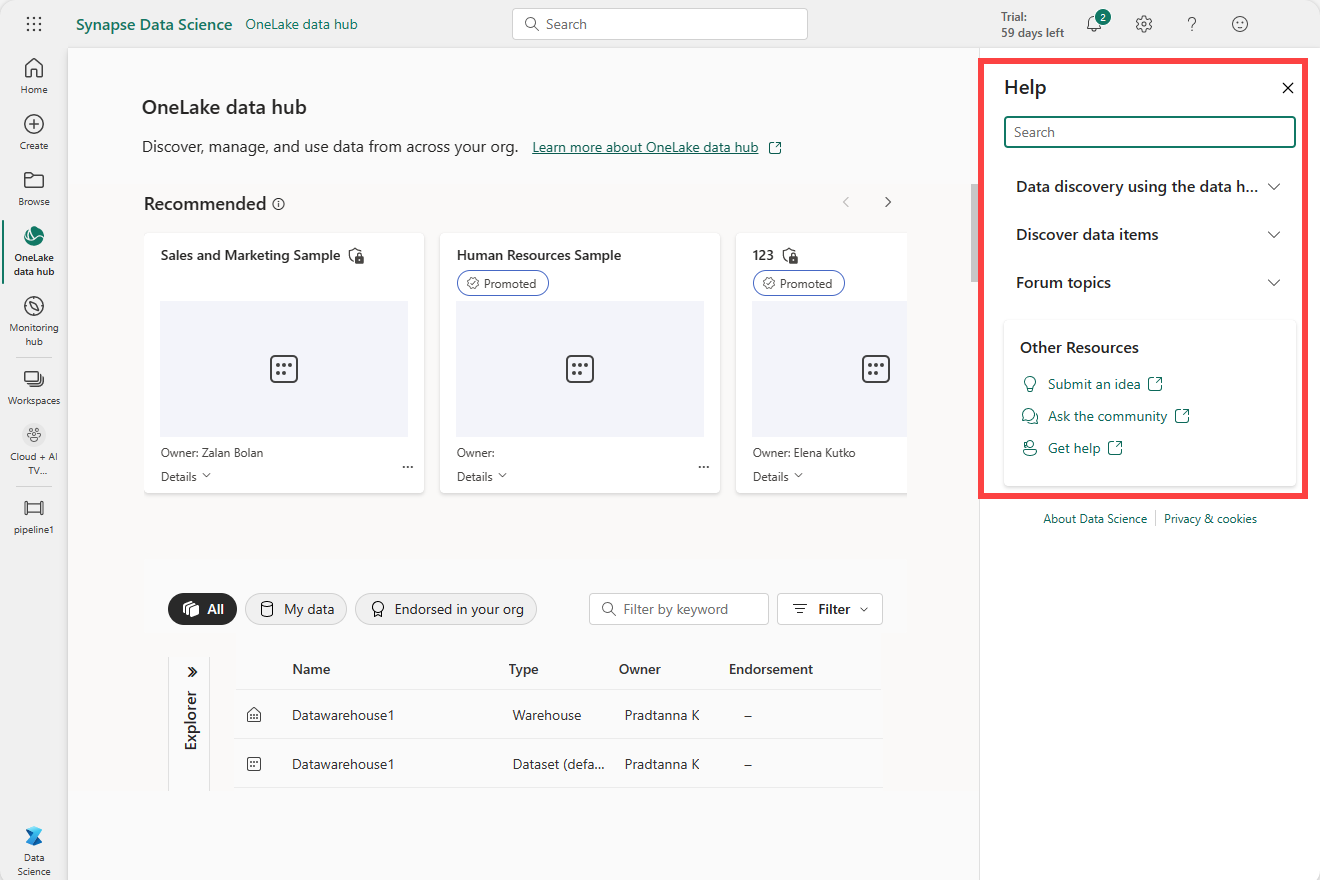Open Privacy & cookies link
Viewport: 1320px width, 880px height.
[x=1210, y=519]
